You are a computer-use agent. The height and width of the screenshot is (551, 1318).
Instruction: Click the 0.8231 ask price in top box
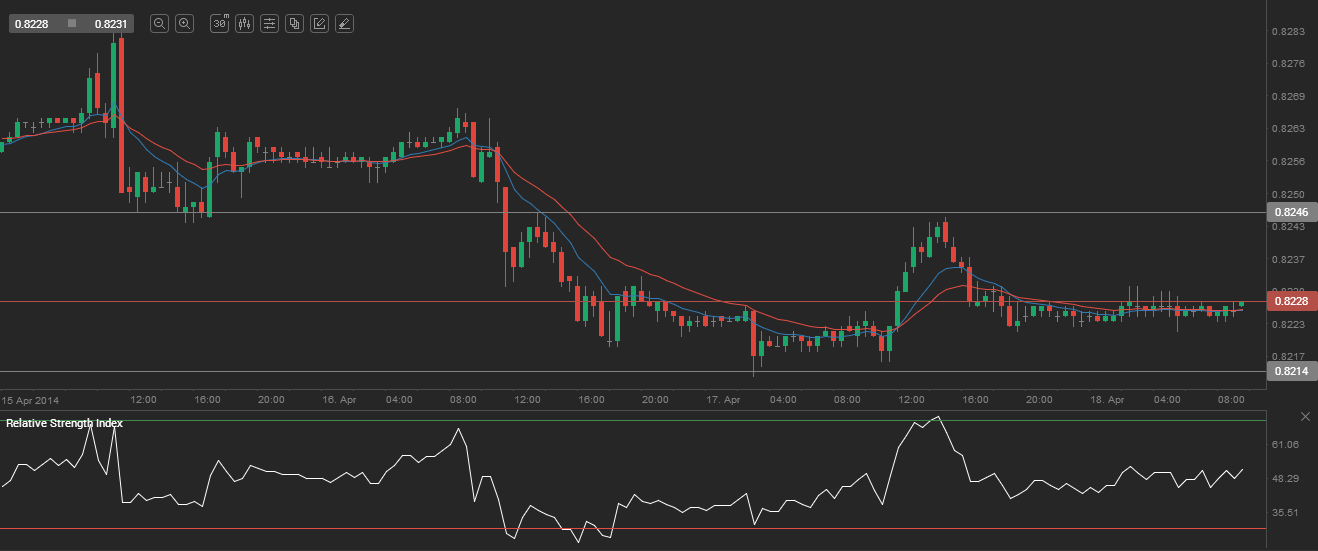coord(110,23)
